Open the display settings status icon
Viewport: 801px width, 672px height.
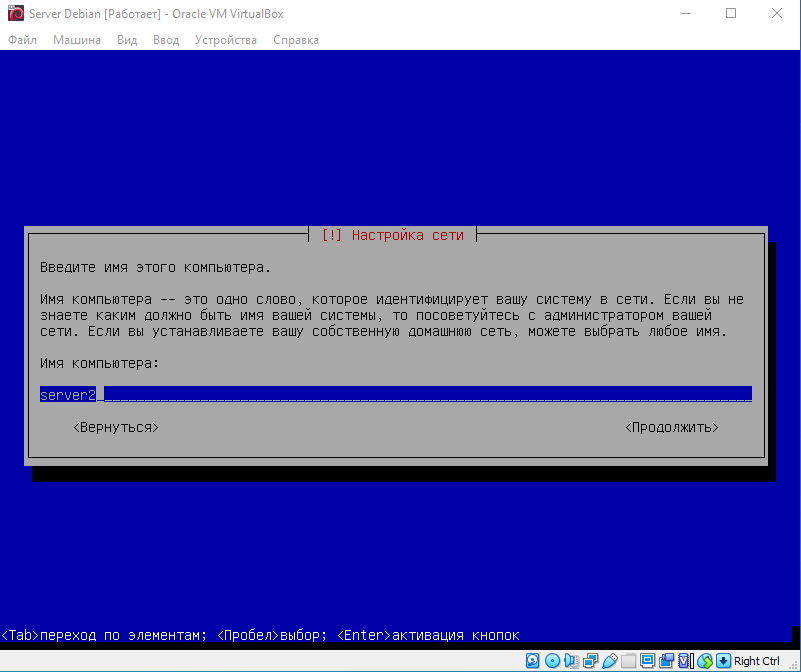click(647, 661)
